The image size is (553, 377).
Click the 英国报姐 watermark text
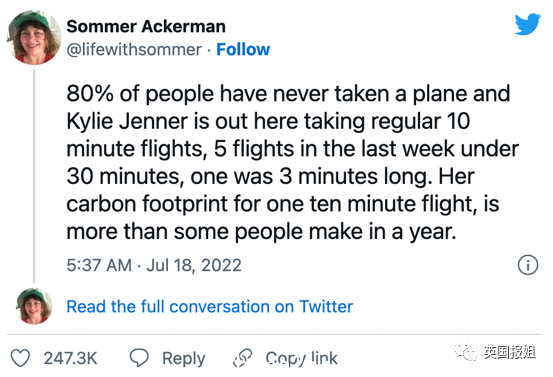(x=509, y=352)
